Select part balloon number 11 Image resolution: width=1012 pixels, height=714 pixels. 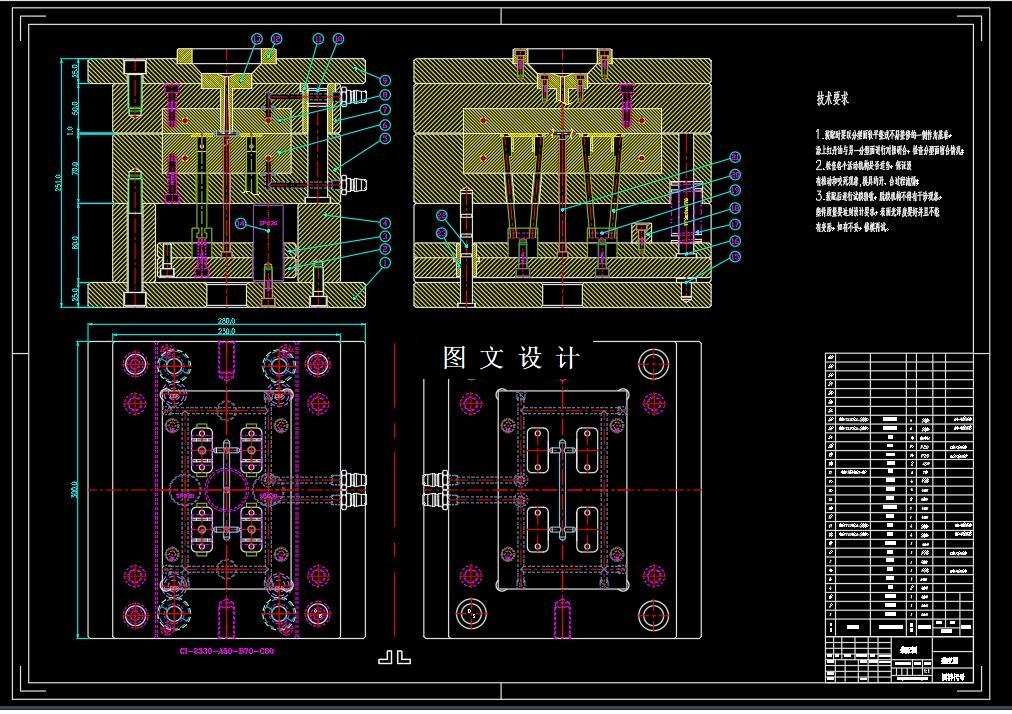pos(318,39)
